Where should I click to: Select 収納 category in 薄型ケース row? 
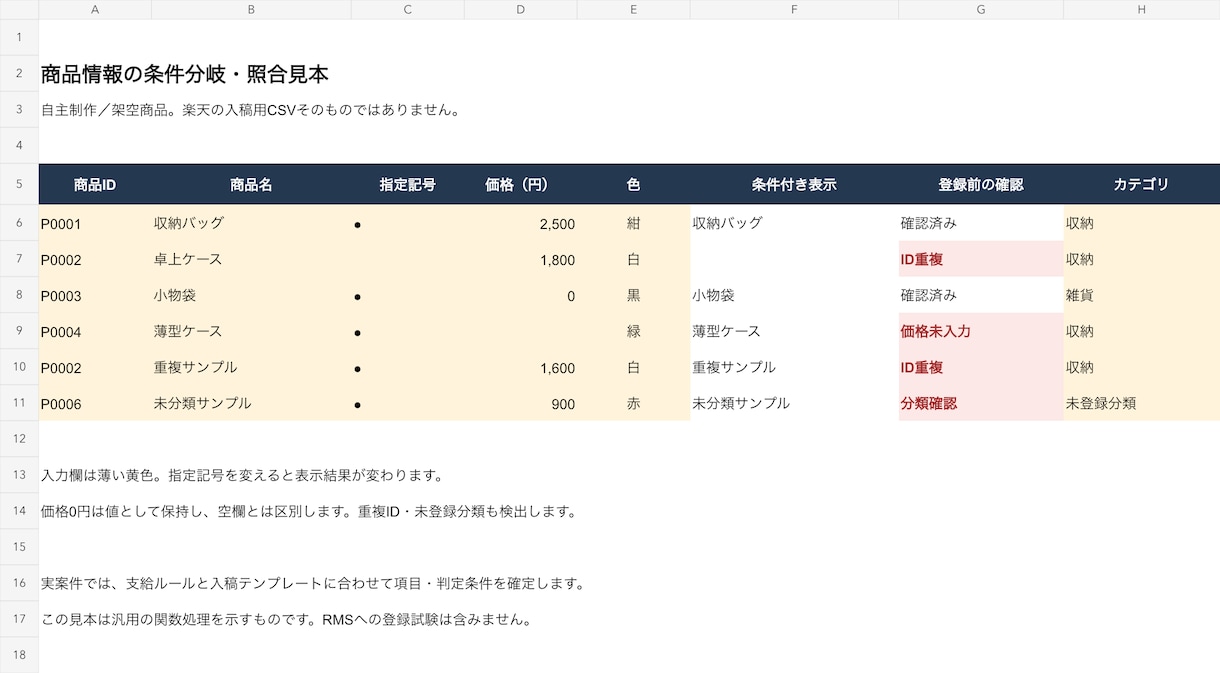click(1142, 331)
